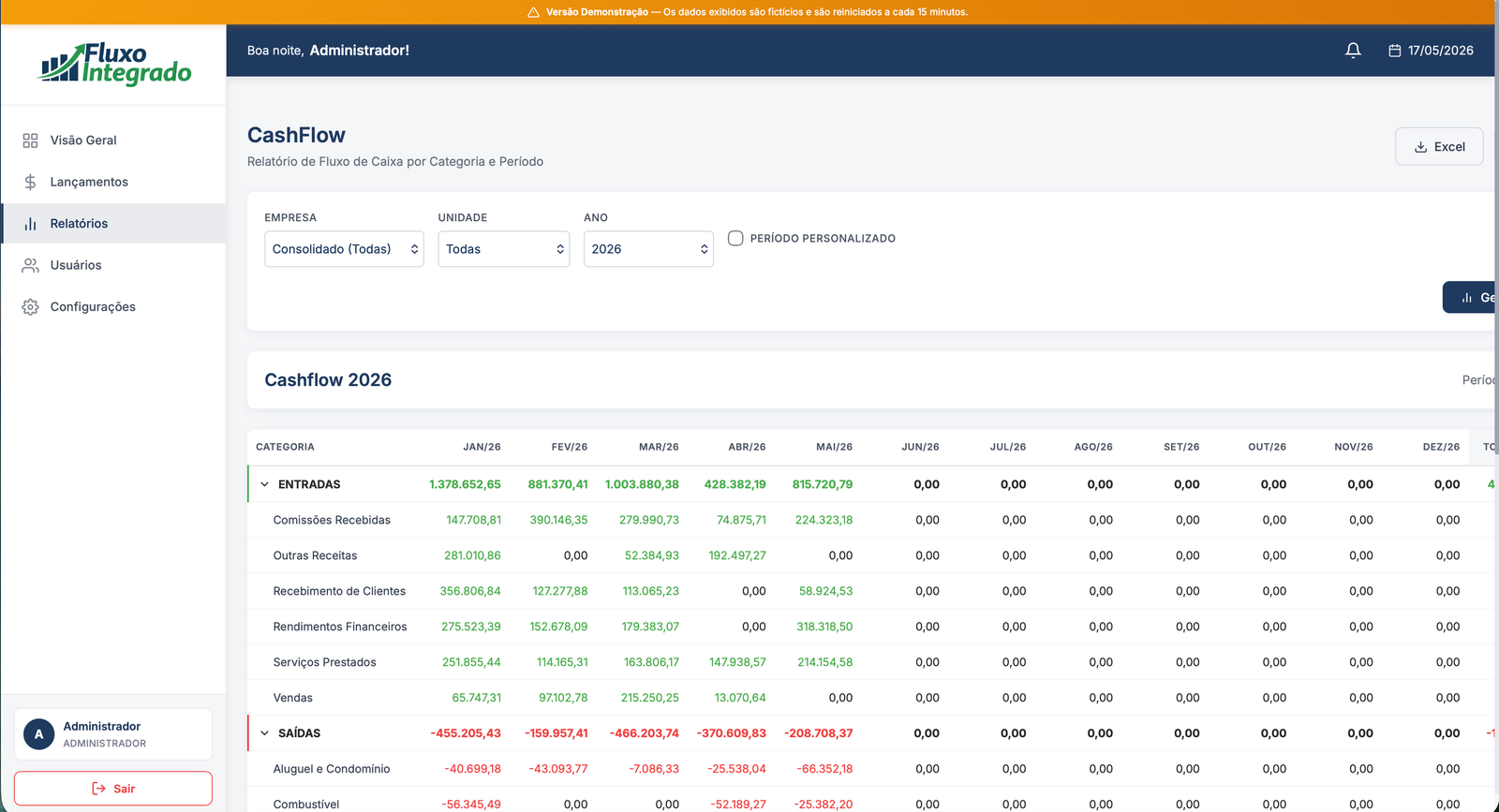This screenshot has width=1499, height=812.
Task: Go to Visão Geral in the sidebar
Action: [113, 140]
